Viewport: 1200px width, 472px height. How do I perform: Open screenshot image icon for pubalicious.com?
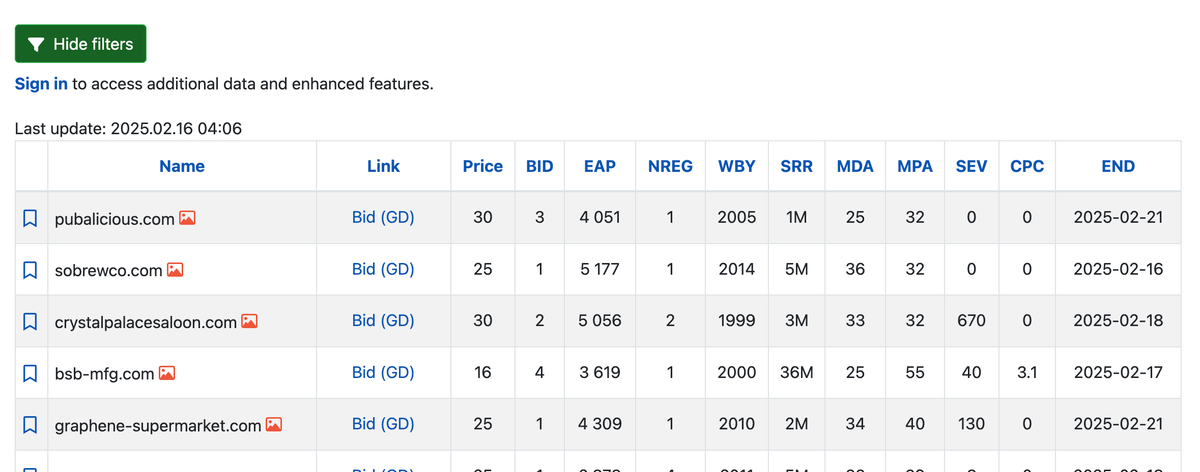(187, 218)
